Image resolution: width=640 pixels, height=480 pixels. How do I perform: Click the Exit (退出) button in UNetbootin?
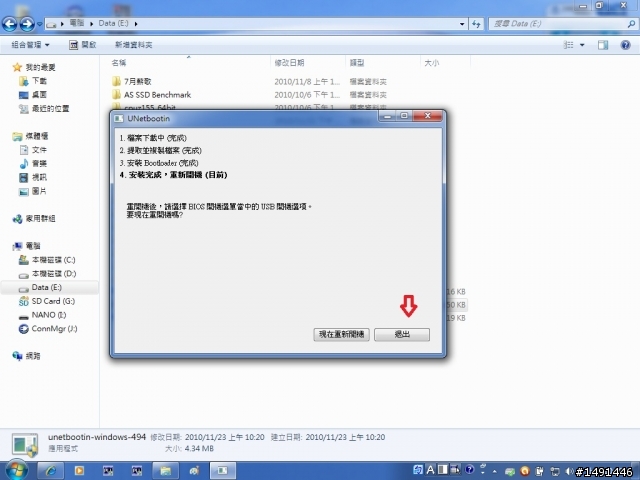coord(402,334)
